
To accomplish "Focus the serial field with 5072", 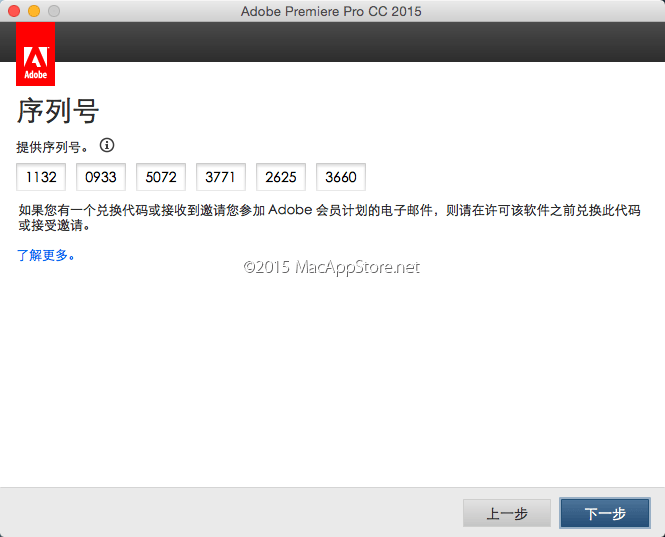I will coord(161,178).
